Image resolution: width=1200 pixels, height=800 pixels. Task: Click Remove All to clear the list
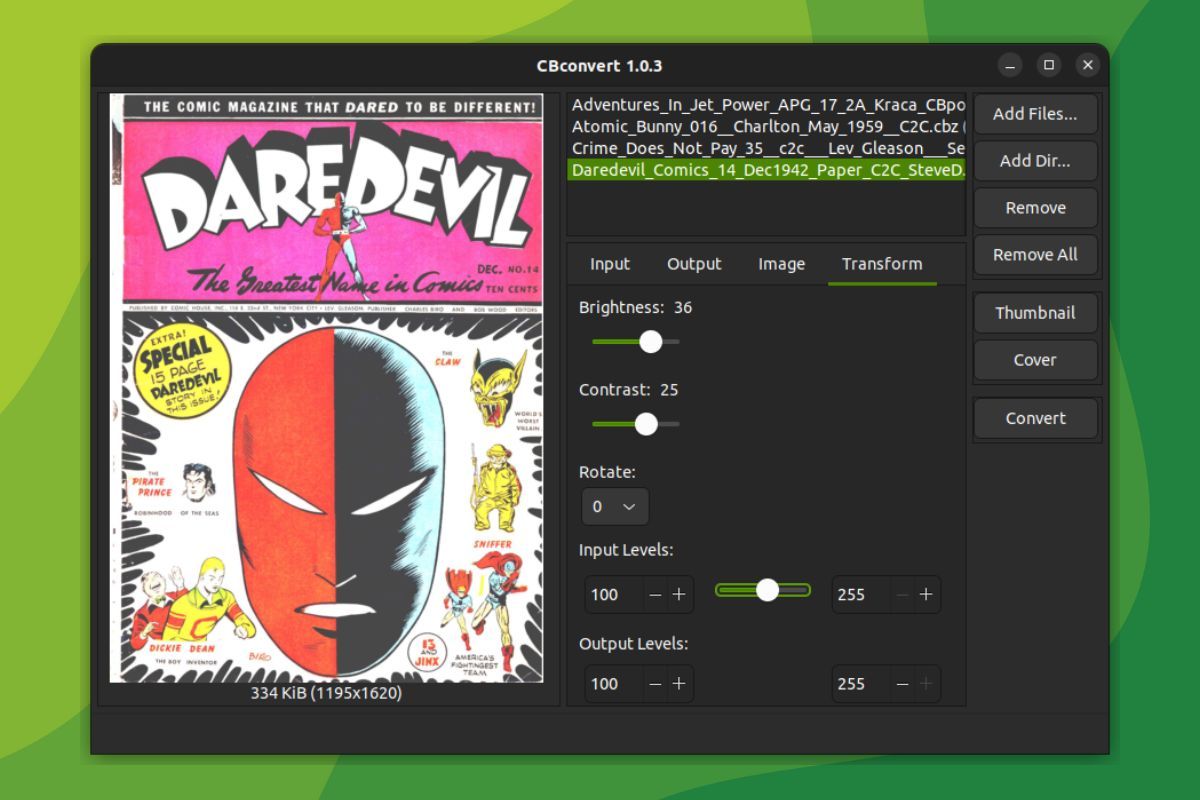tap(1035, 254)
